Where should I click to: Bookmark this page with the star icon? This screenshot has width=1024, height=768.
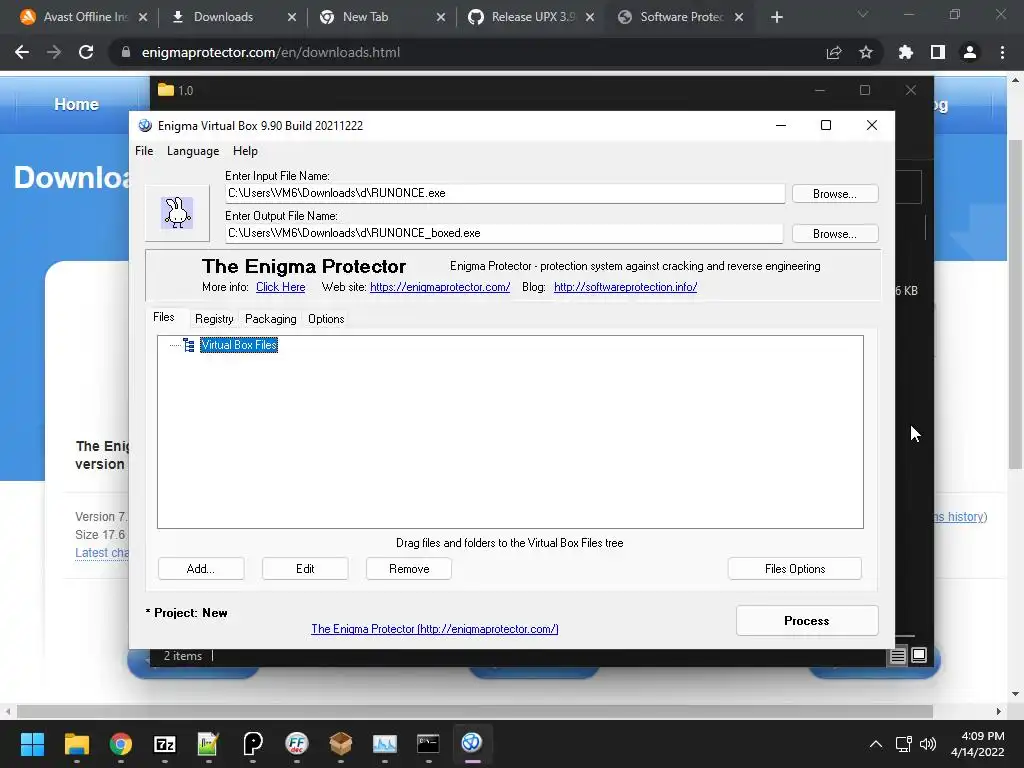[x=866, y=52]
